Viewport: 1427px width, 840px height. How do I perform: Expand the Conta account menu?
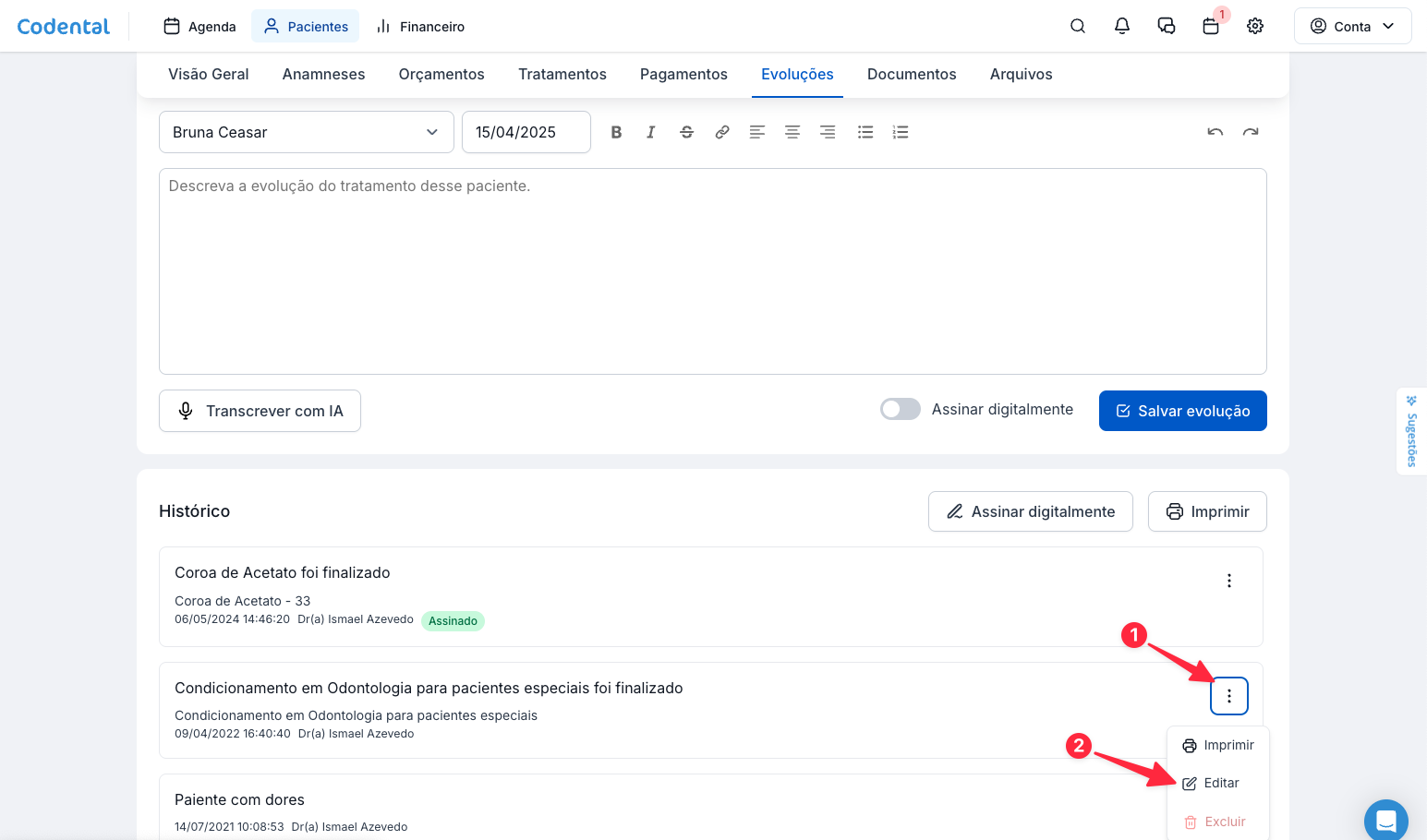pyautogui.click(x=1352, y=26)
